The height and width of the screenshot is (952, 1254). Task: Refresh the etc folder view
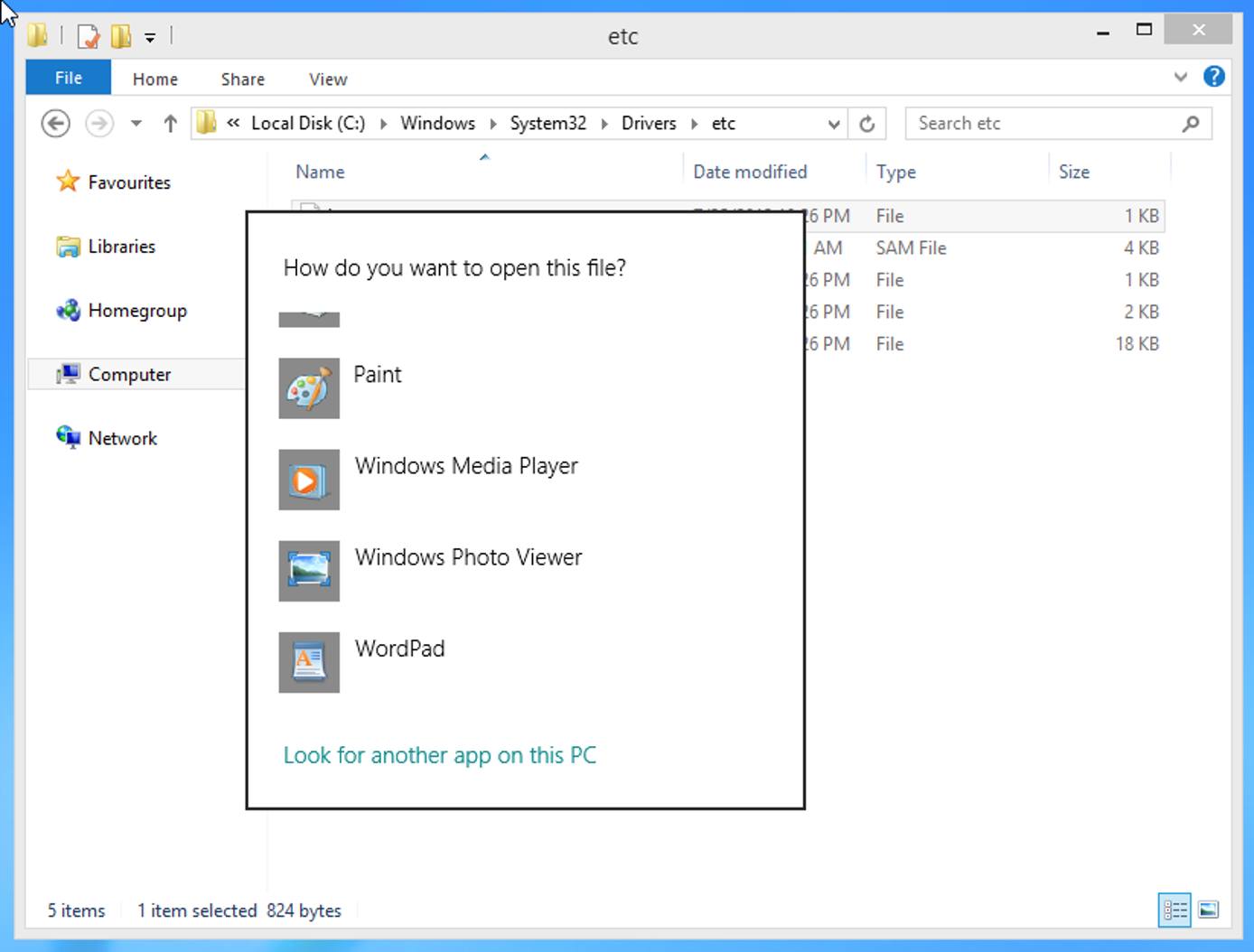[x=867, y=123]
